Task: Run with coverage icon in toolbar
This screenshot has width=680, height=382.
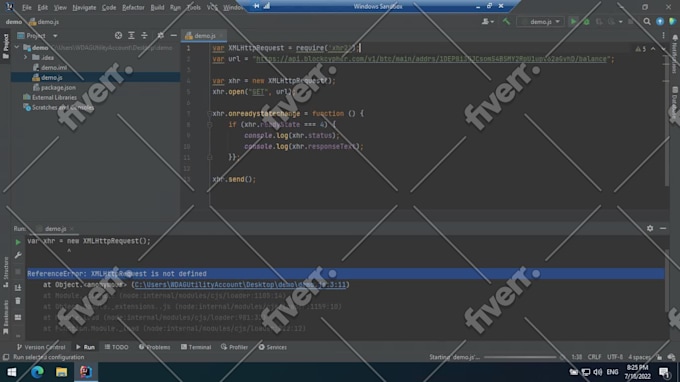Action: tap(599, 22)
